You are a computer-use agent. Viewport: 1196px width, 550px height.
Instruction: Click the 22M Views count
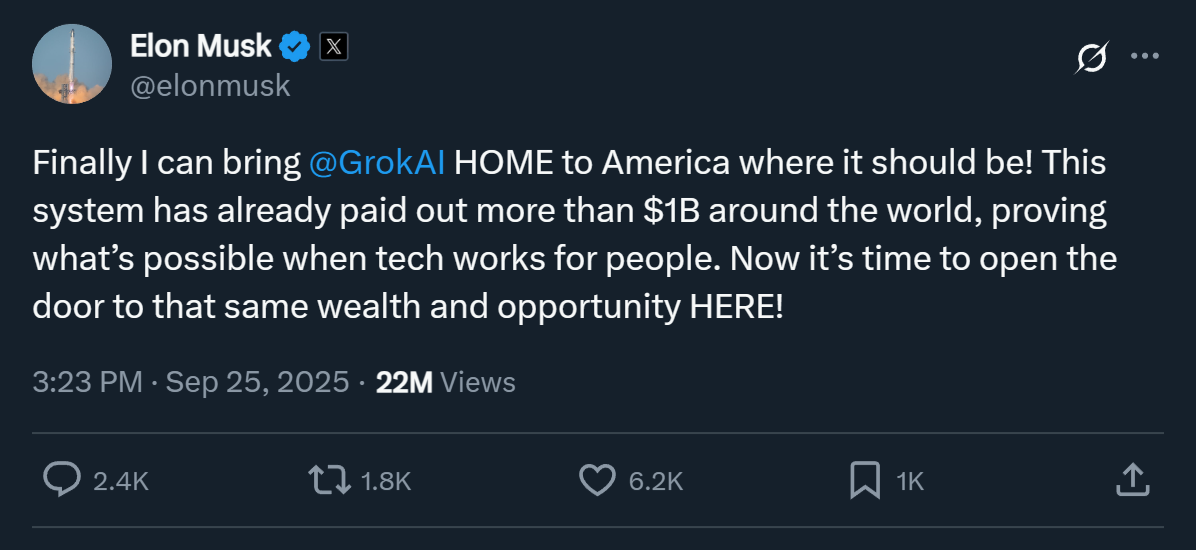click(445, 381)
